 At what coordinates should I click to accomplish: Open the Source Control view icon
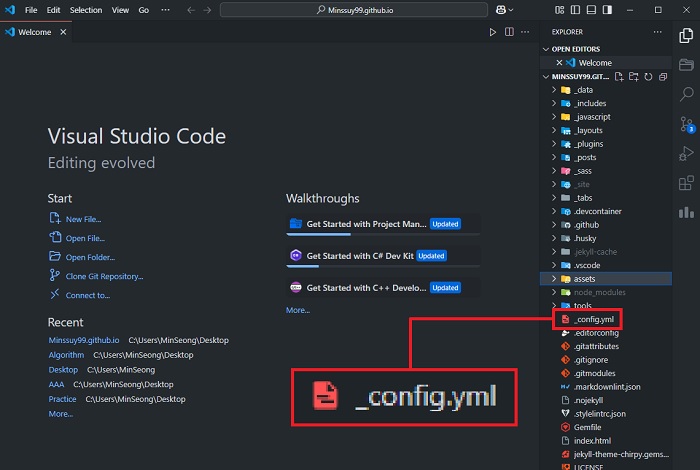pyautogui.click(x=686, y=123)
